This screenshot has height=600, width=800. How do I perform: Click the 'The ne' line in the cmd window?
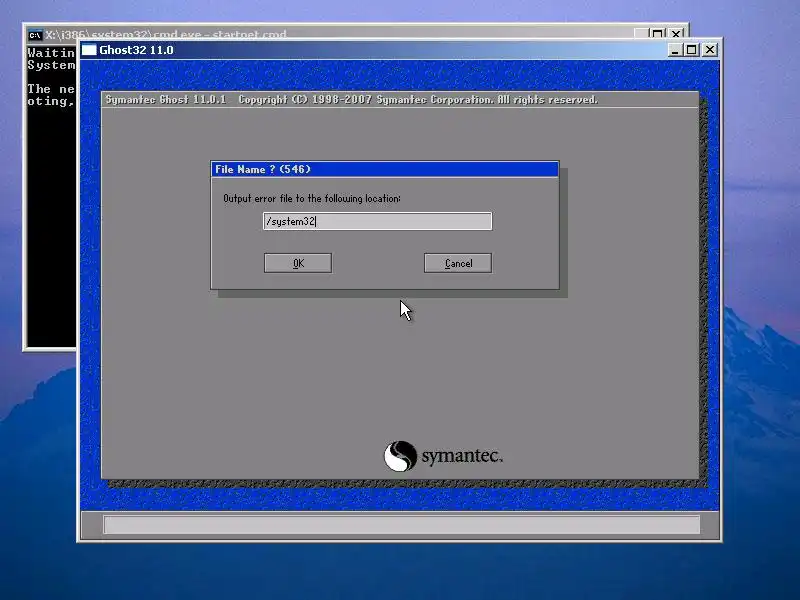51,89
